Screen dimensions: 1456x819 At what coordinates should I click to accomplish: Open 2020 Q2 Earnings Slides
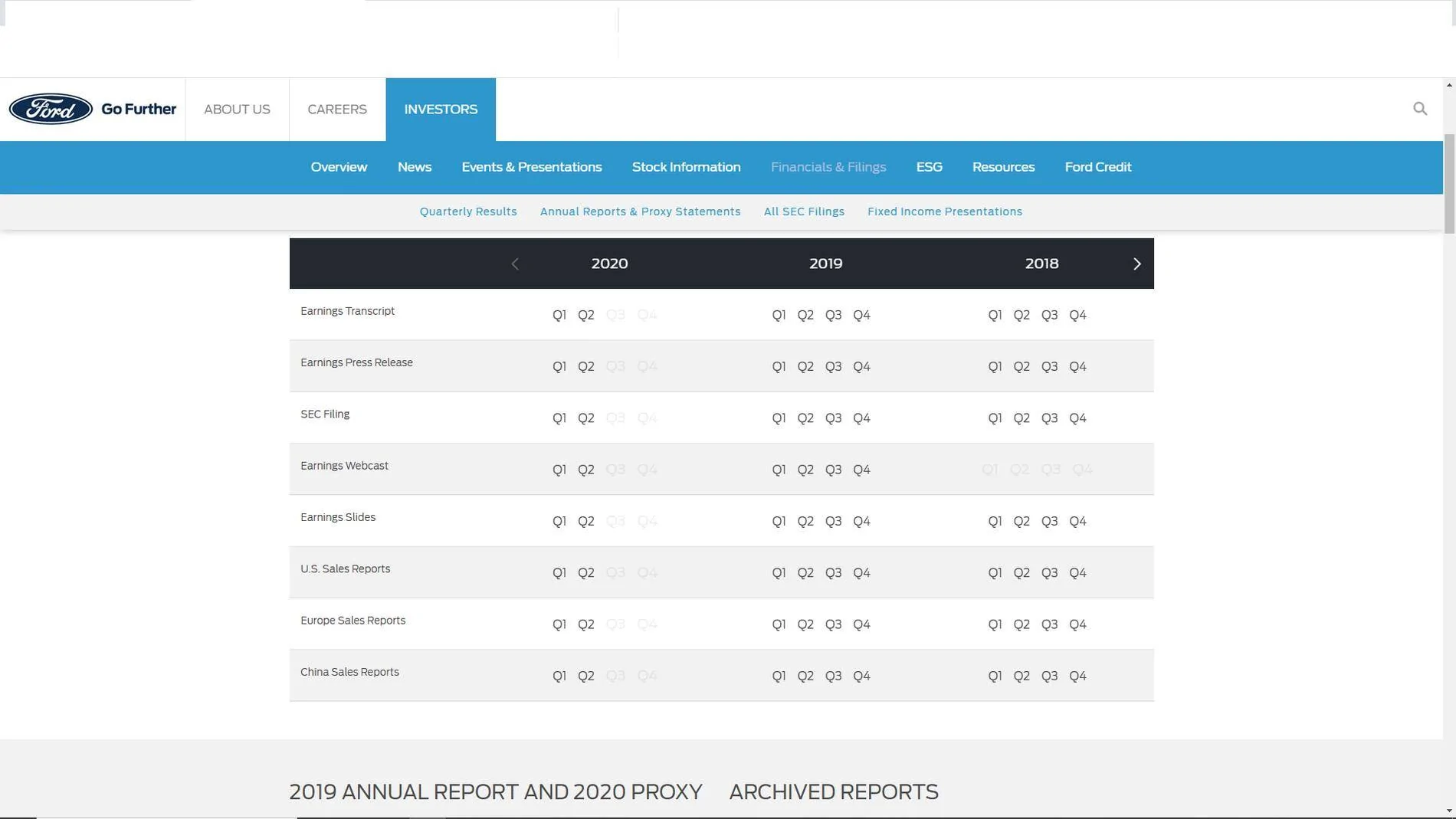586,521
